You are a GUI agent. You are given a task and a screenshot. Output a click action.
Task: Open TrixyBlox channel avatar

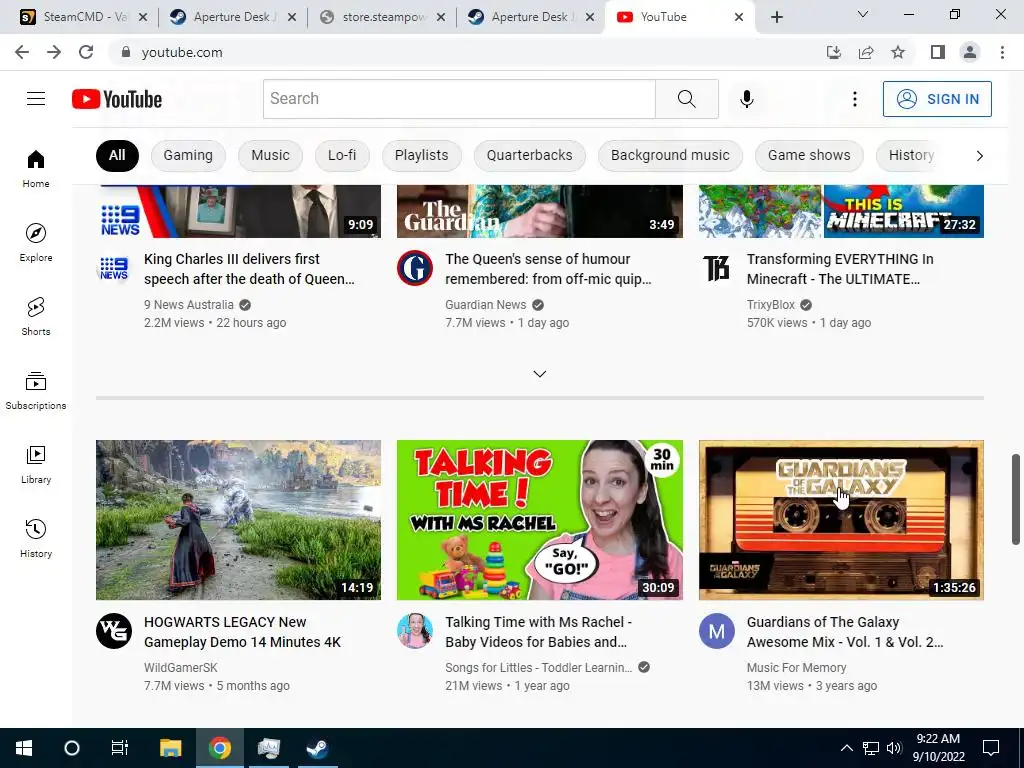coord(716,268)
